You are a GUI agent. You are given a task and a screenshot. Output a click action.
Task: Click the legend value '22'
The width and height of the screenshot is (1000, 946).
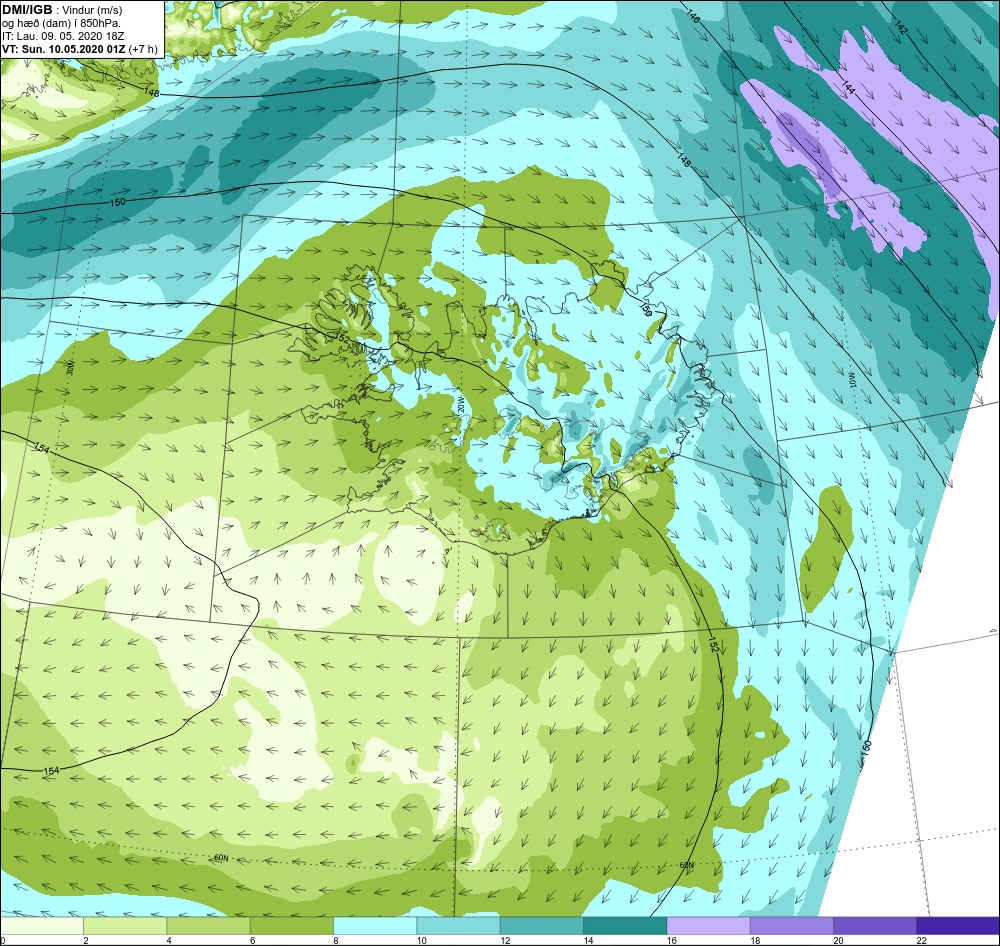point(921,940)
